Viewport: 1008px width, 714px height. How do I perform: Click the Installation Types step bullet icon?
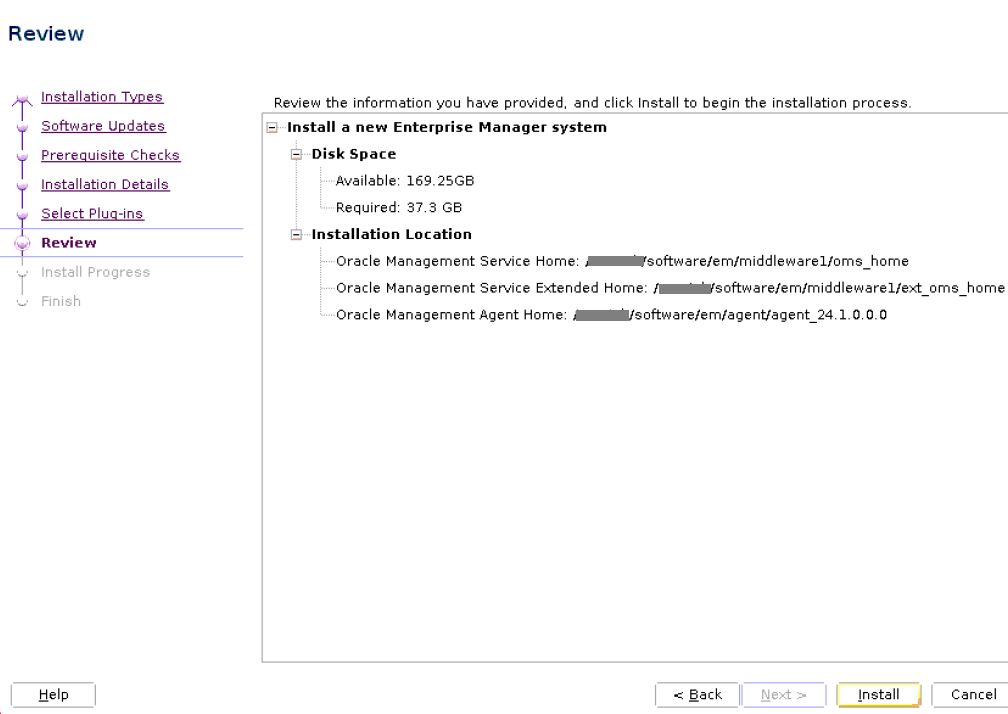[x=22, y=99]
